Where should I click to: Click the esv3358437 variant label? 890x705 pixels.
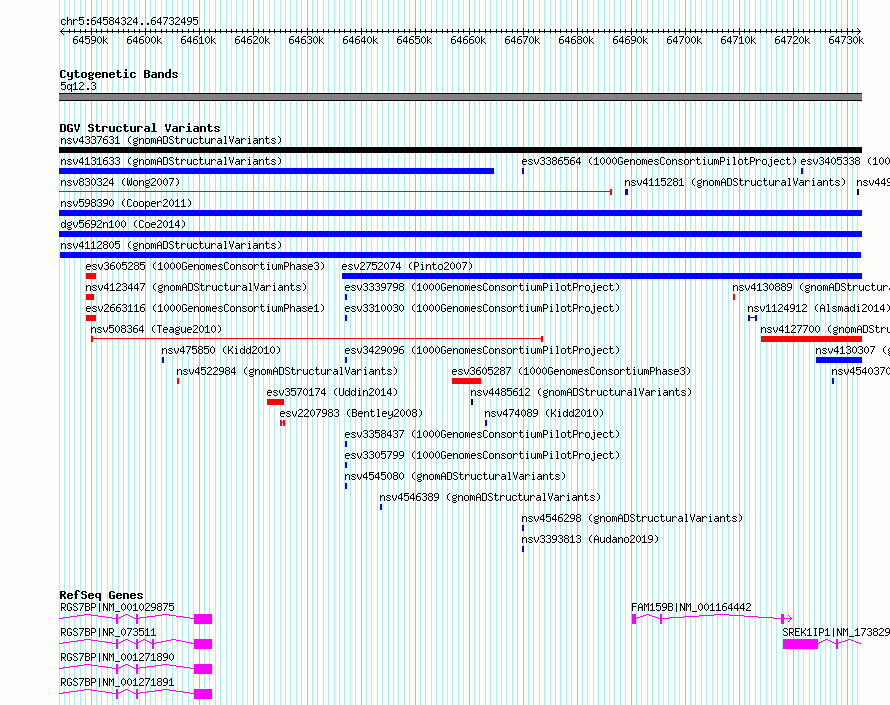(482, 434)
